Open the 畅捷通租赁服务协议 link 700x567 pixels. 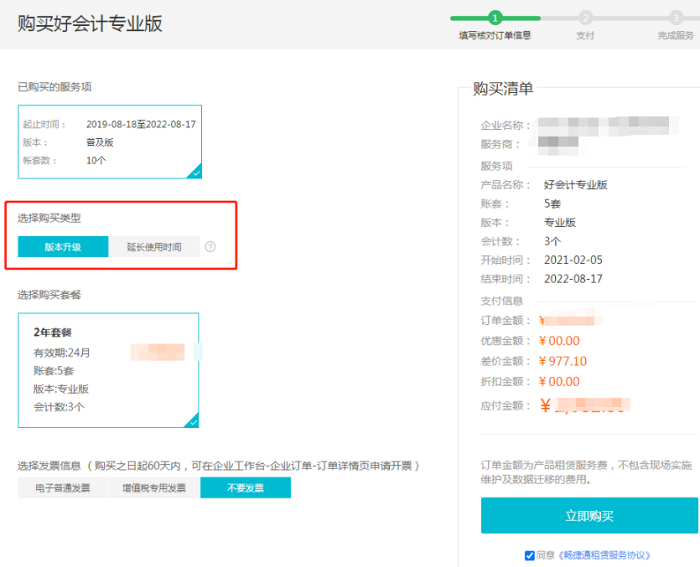coord(604,555)
